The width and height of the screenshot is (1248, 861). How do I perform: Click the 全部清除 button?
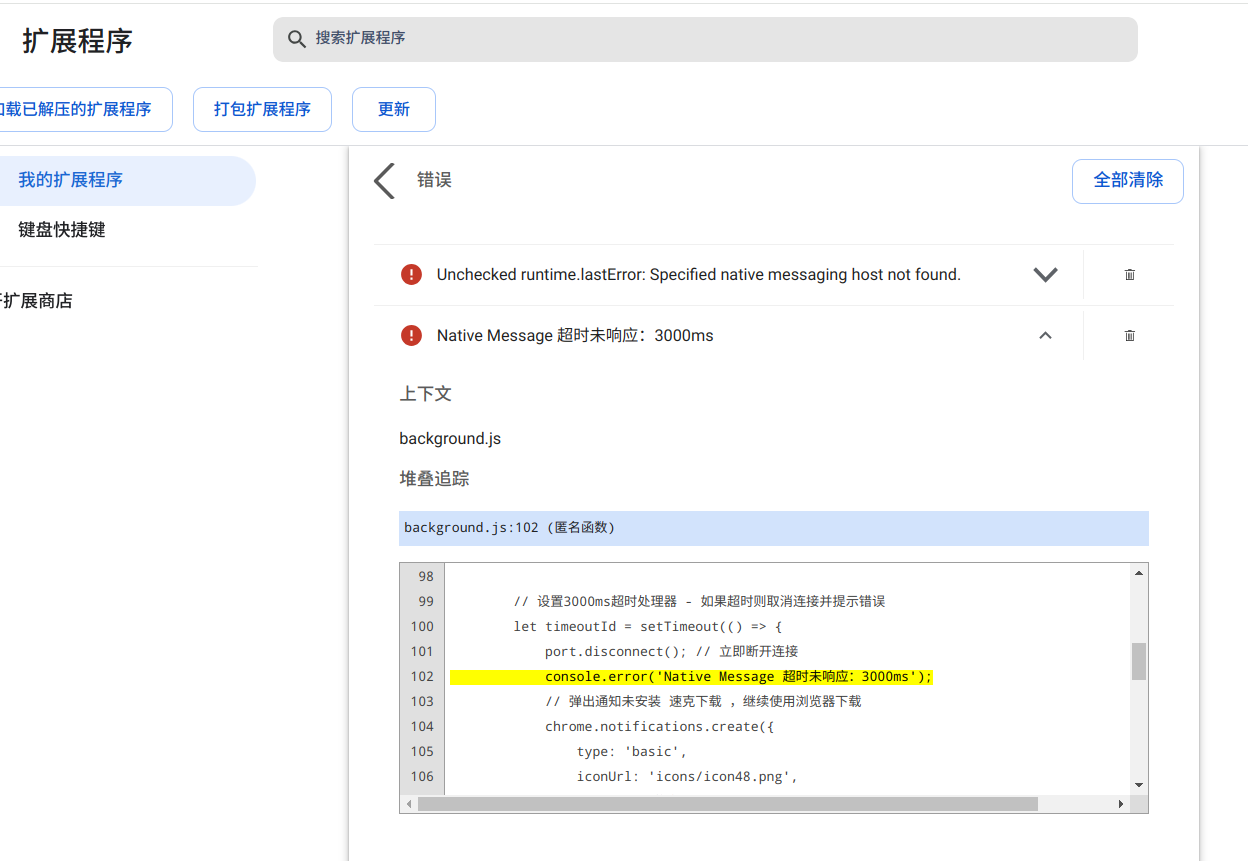click(x=1128, y=181)
